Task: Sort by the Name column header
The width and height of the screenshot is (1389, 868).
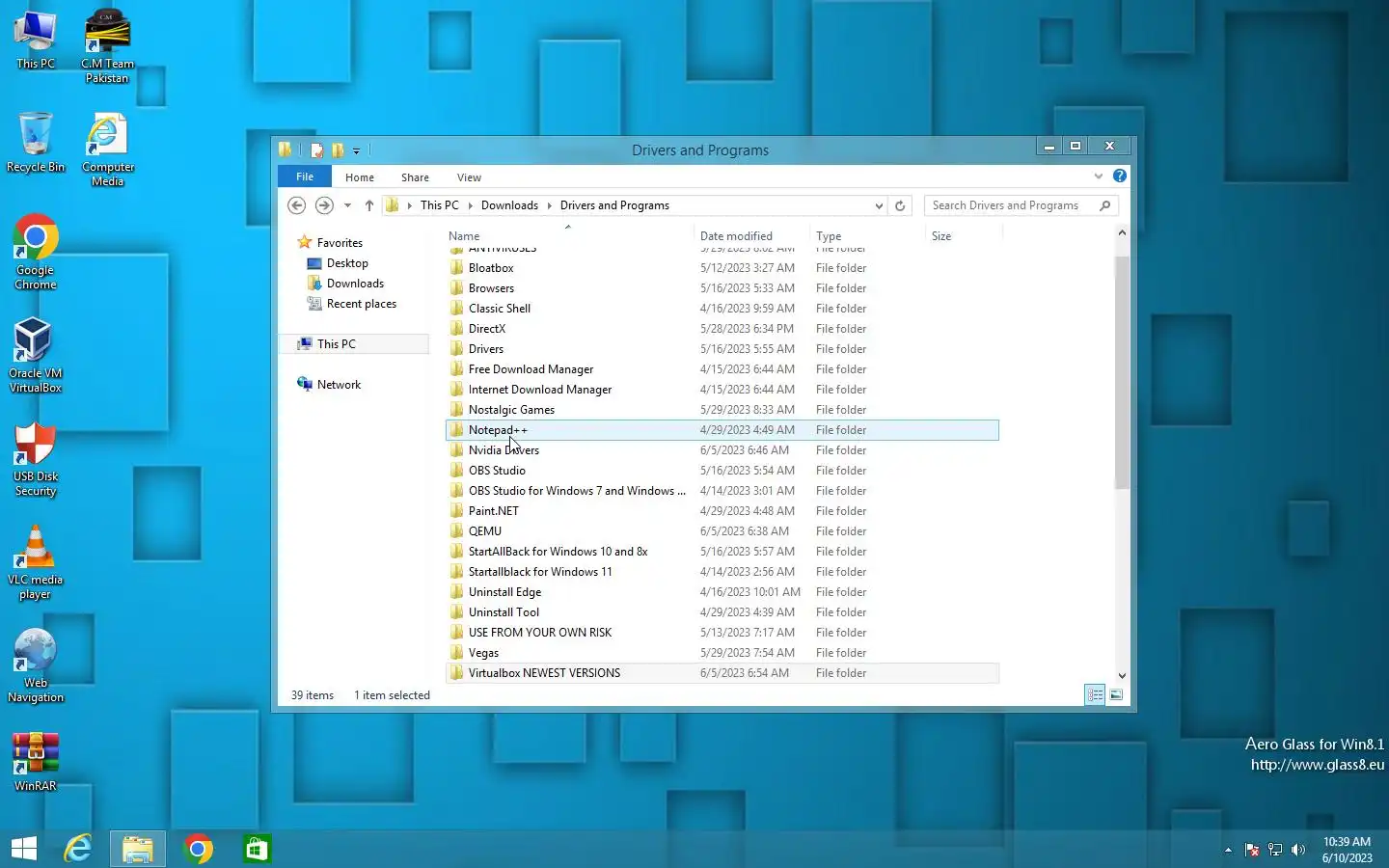Action: (x=568, y=235)
